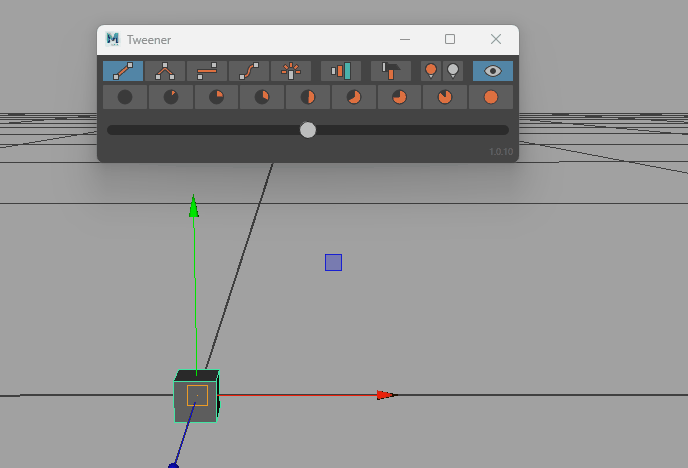Viewport: 688px width, 468px height.
Task: Click the small-slice pie preset button
Action: [171, 97]
